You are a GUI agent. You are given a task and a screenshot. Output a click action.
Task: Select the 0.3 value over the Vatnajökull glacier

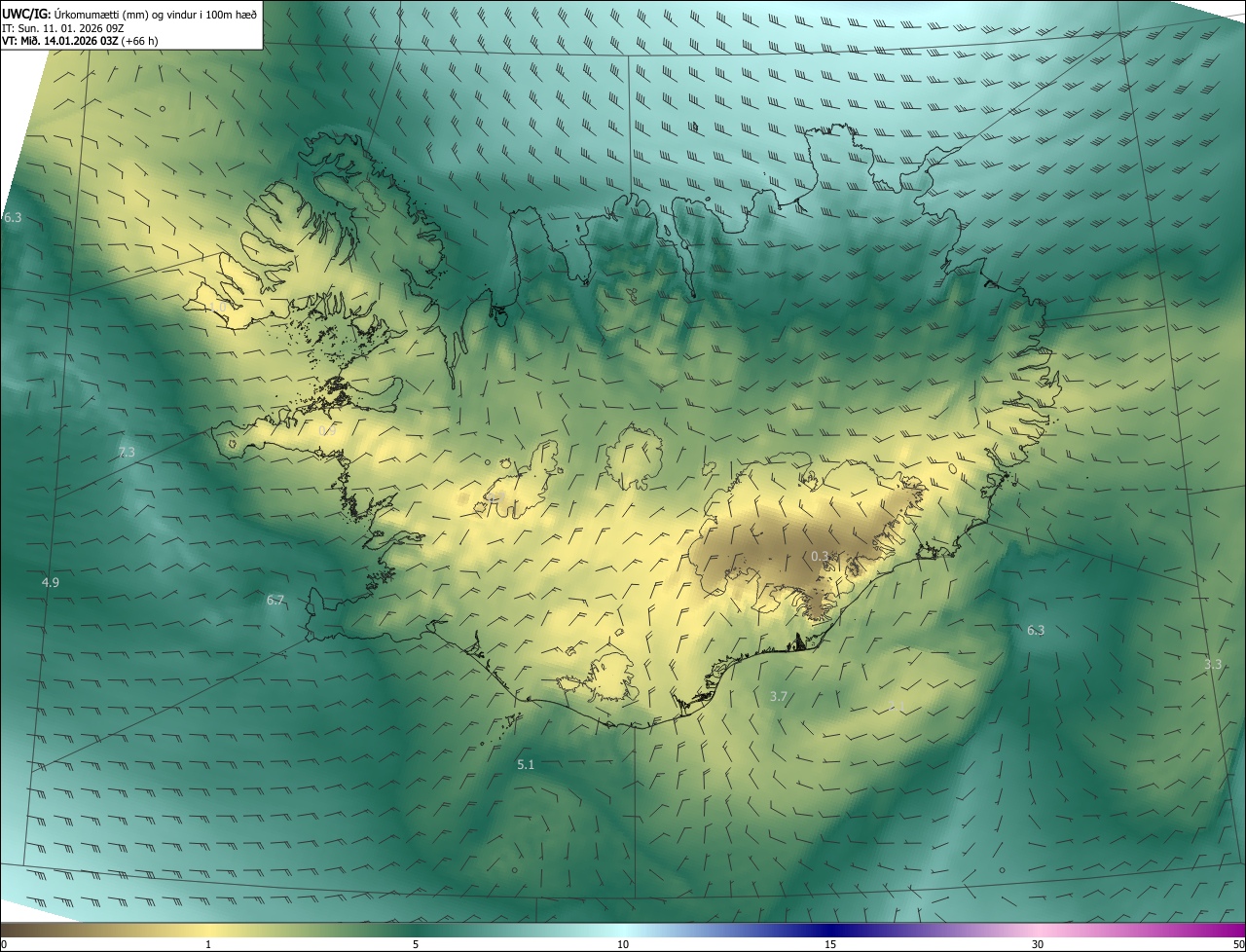(820, 556)
